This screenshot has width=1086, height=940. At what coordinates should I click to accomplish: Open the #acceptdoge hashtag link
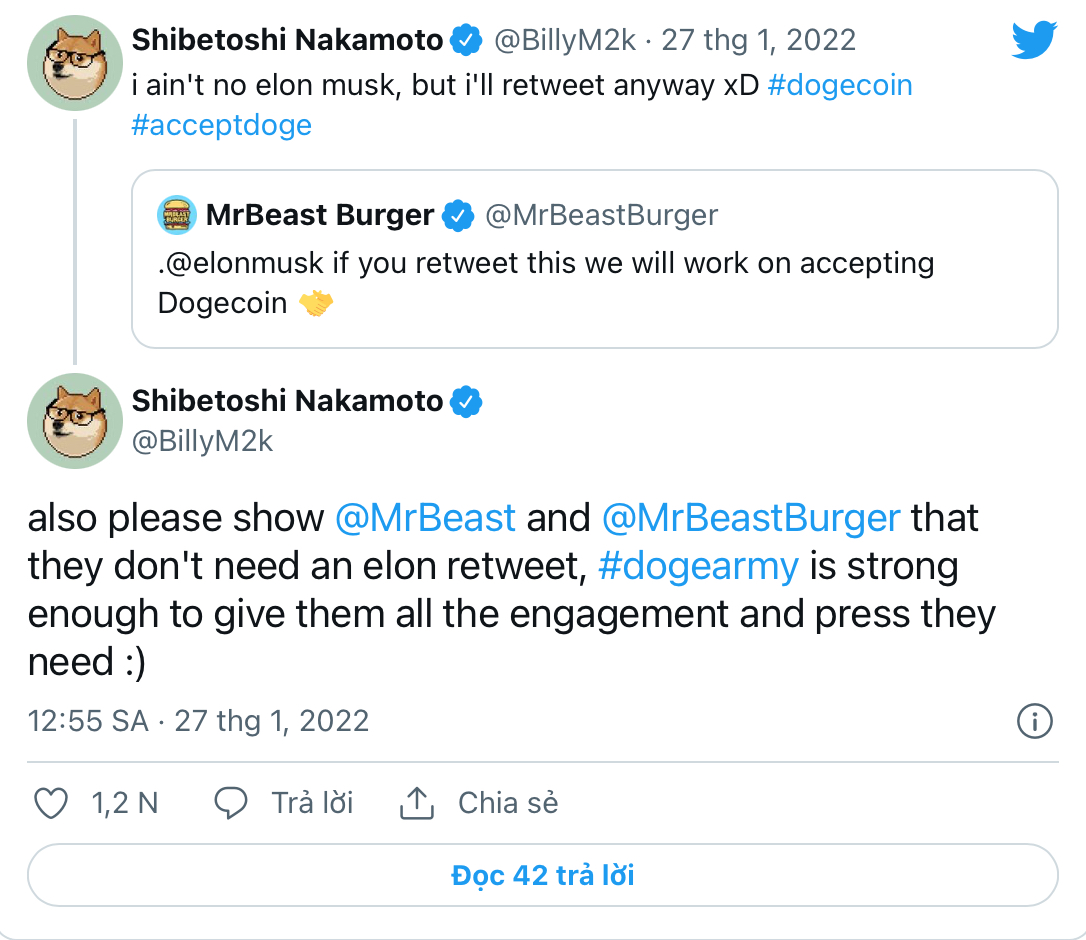[x=221, y=125]
